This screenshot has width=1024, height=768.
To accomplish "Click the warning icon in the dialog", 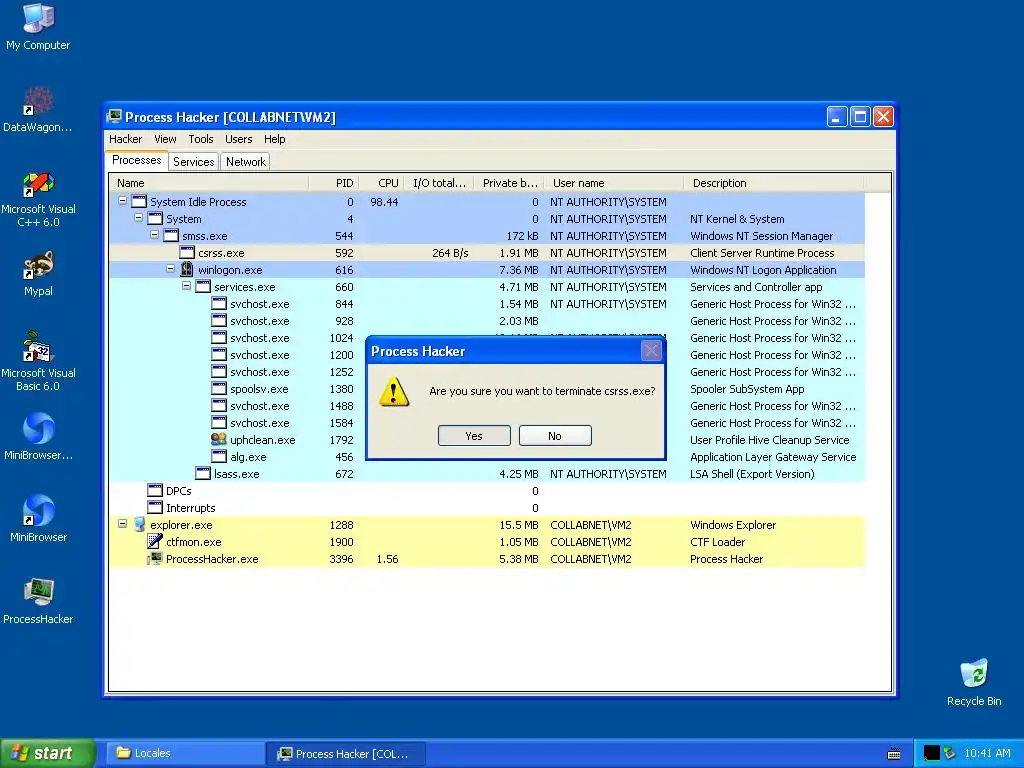I will pyautogui.click(x=394, y=392).
